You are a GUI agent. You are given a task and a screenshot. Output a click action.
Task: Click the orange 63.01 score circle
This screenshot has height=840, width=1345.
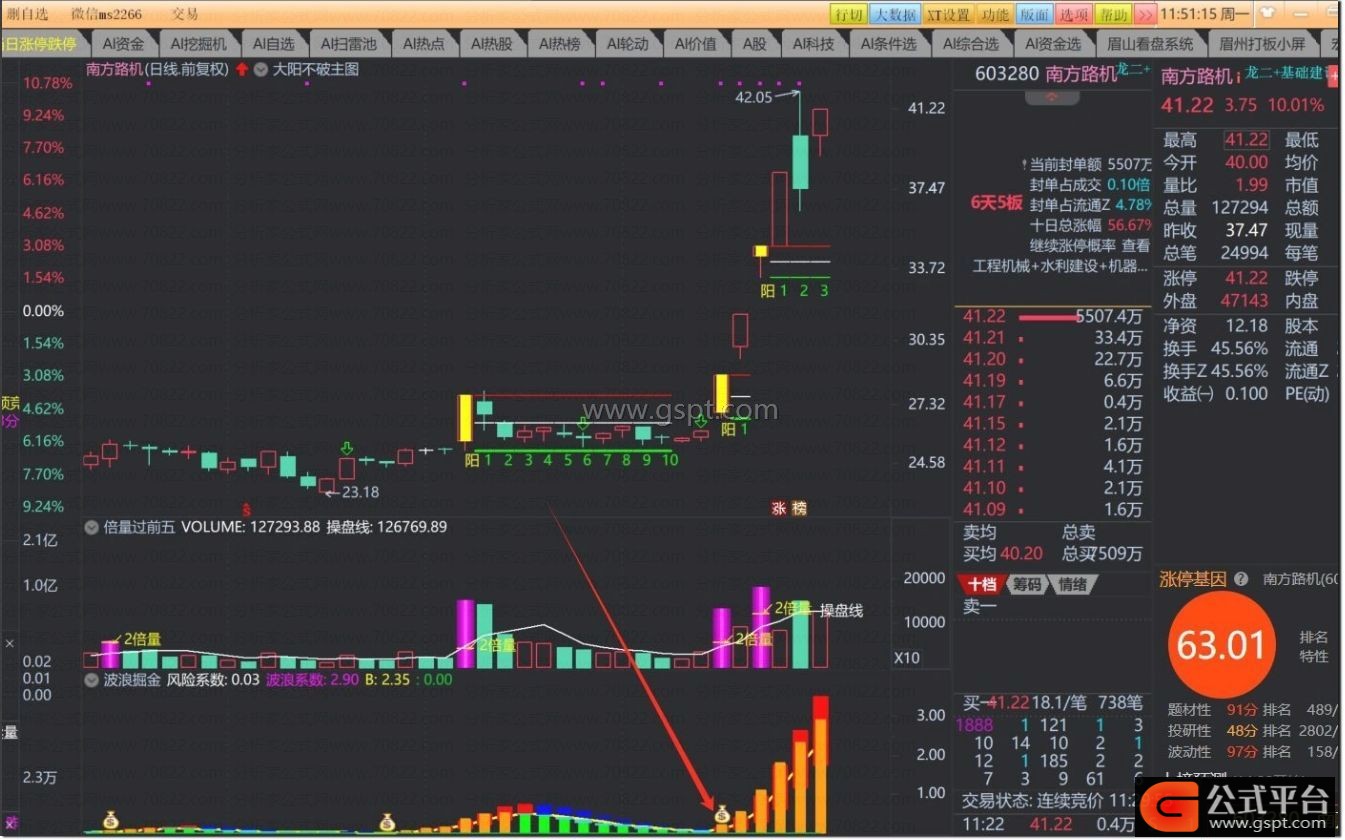[1222, 645]
